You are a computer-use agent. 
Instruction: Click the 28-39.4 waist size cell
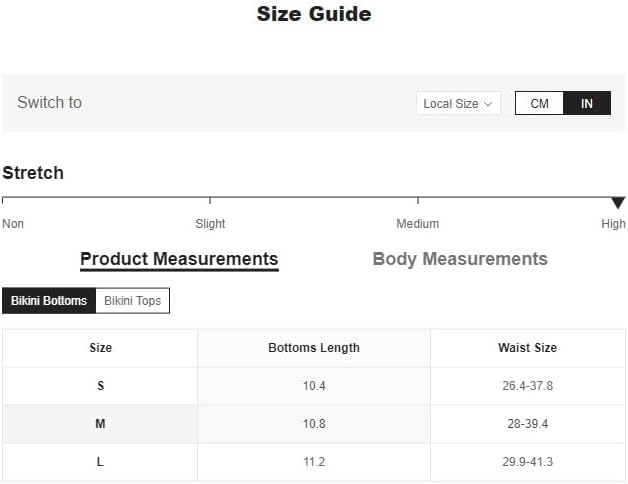527,424
